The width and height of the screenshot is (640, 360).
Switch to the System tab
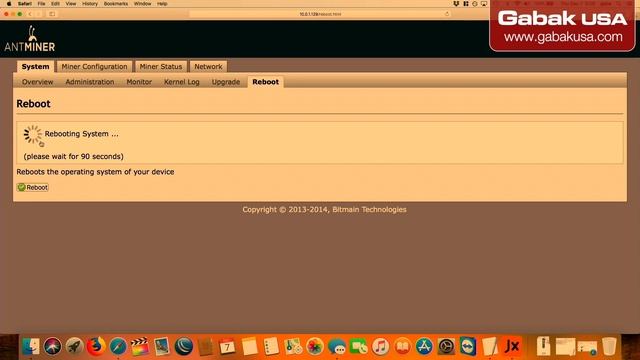coord(36,67)
